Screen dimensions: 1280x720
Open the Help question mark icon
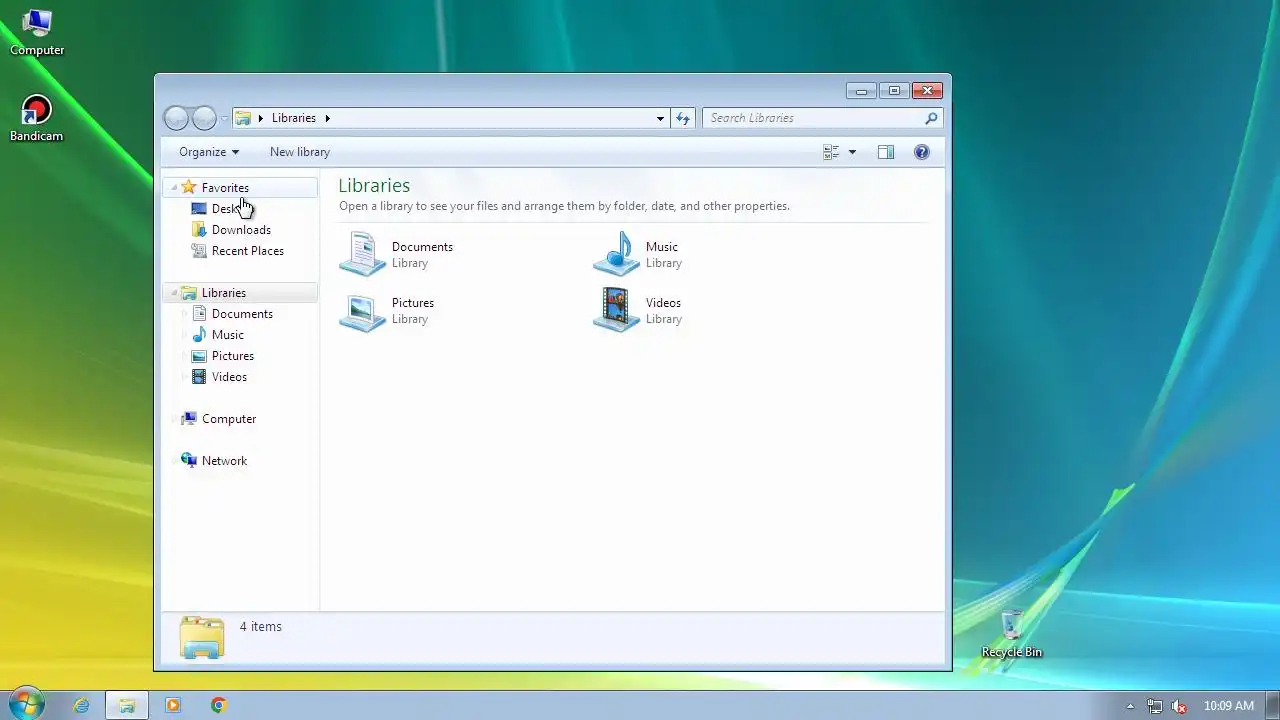click(922, 152)
